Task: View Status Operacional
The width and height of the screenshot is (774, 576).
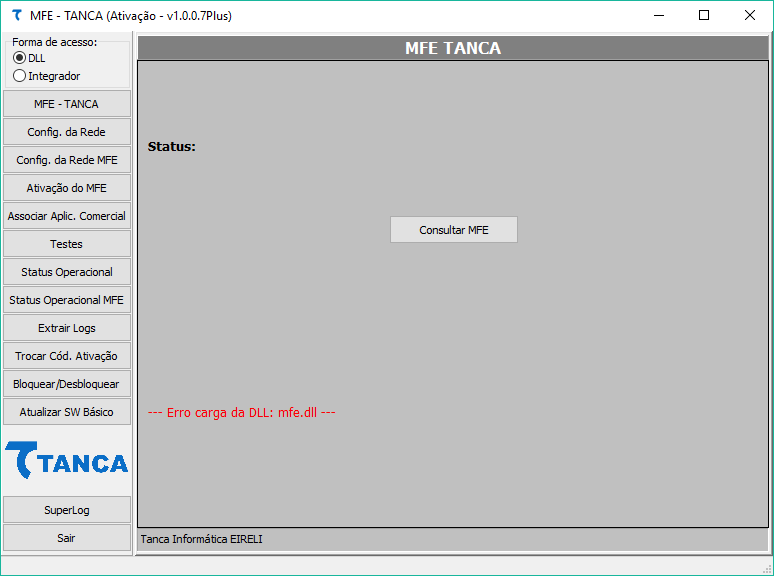Action: point(67,272)
